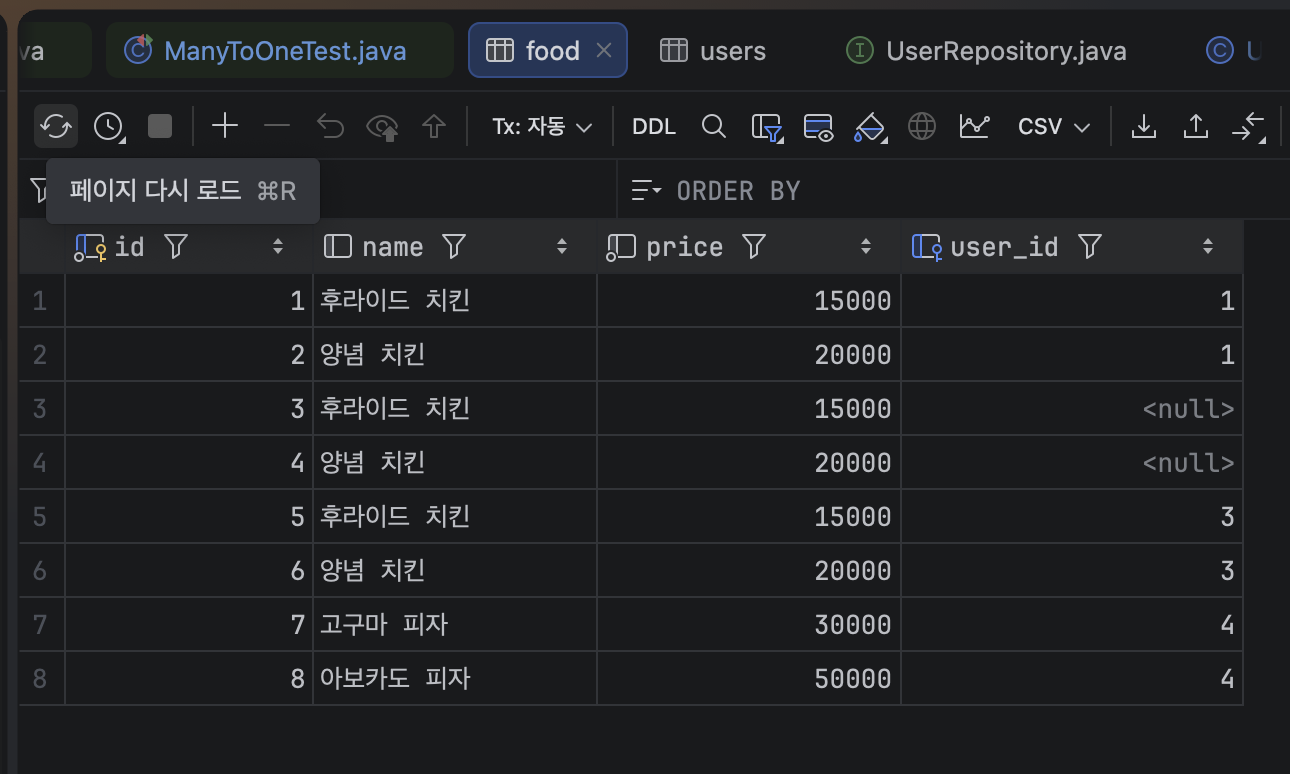The image size is (1290, 774).
Task: Toggle filter on the price column
Action: tap(754, 246)
